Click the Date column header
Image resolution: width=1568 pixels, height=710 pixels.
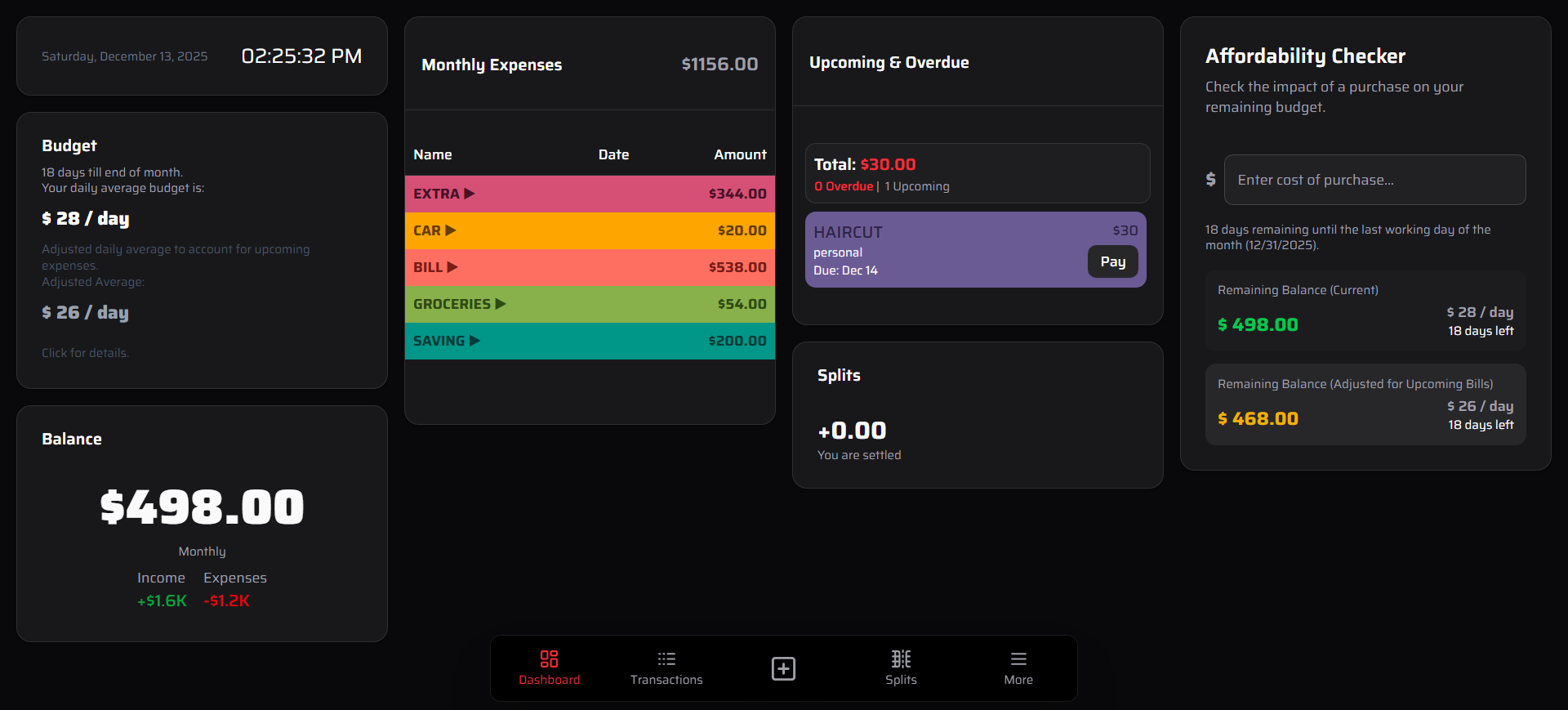click(x=613, y=154)
